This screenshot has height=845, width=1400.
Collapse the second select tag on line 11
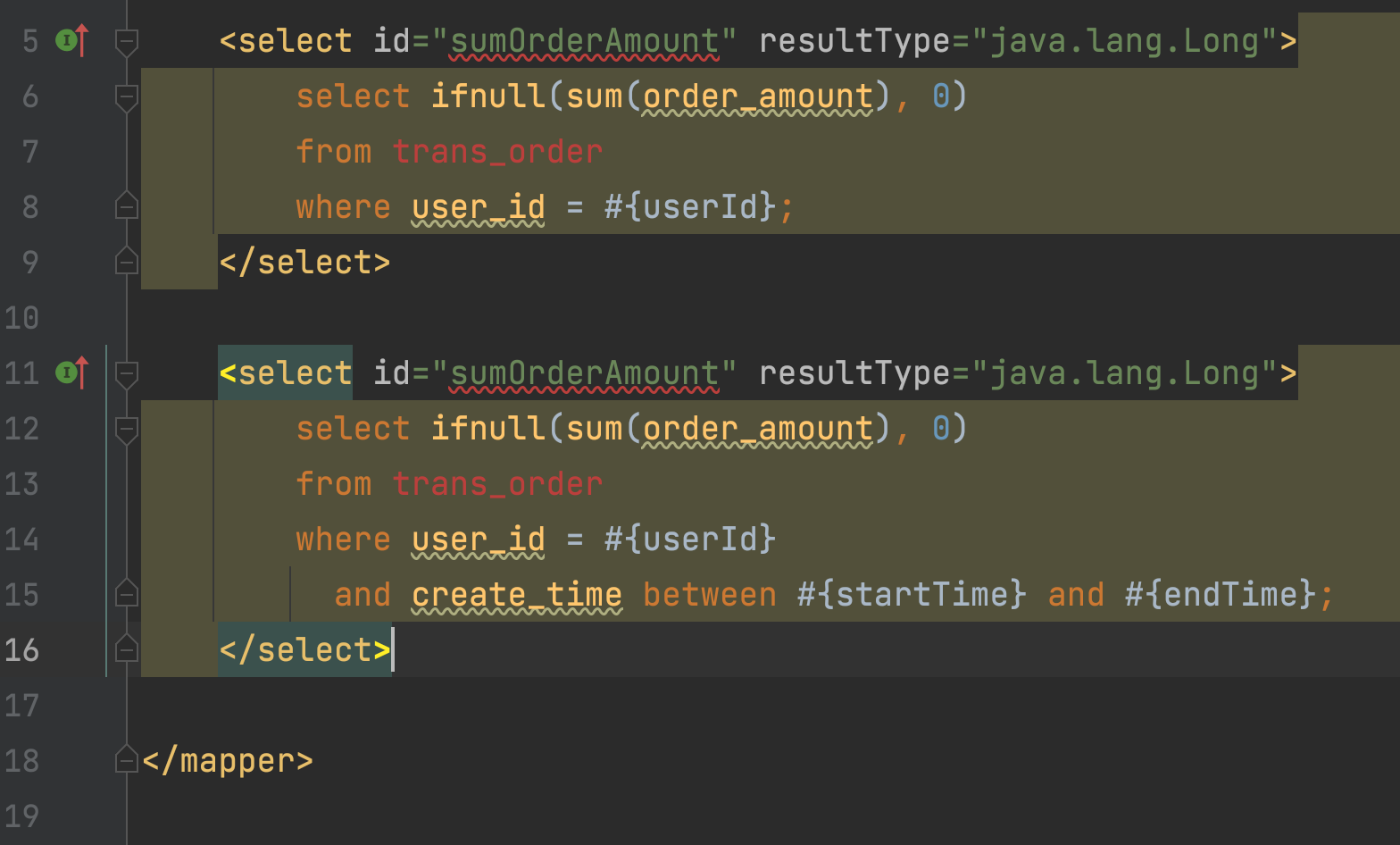(127, 374)
